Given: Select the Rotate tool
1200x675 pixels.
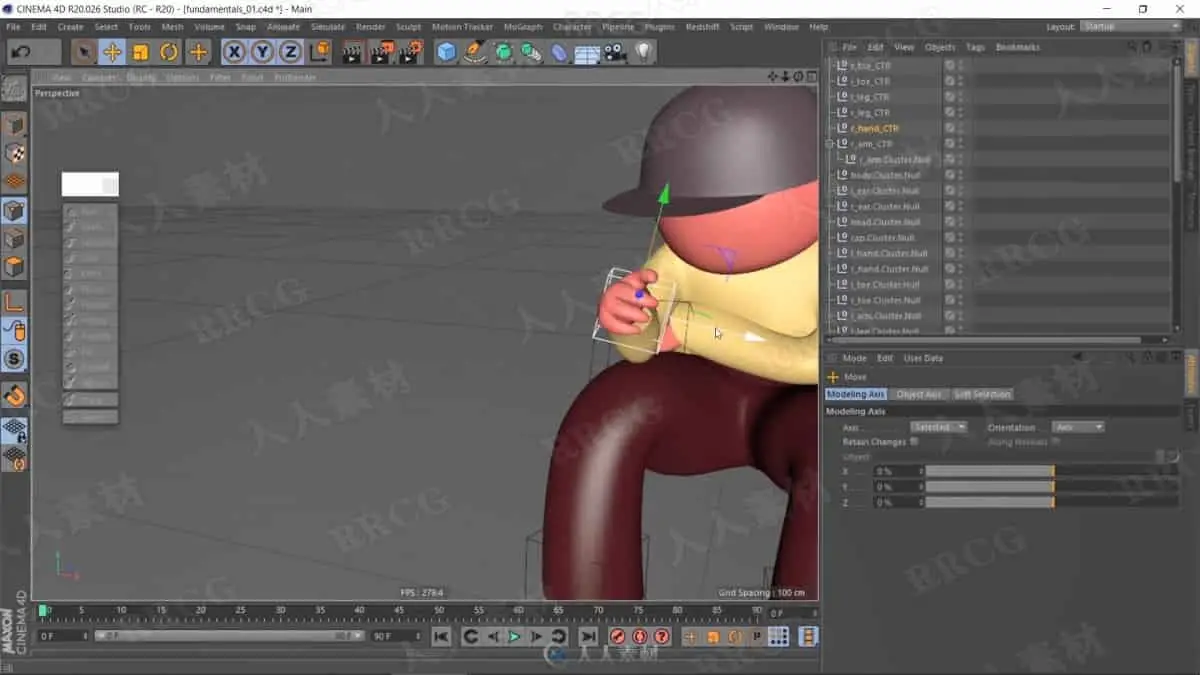Looking at the screenshot, I should click(169, 52).
